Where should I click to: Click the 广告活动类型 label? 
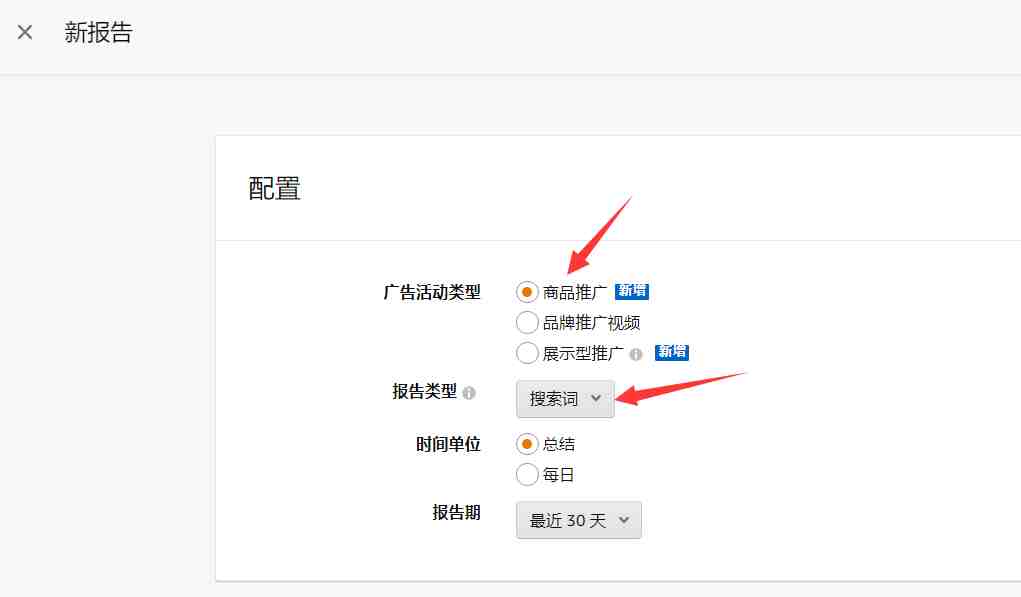coord(432,292)
